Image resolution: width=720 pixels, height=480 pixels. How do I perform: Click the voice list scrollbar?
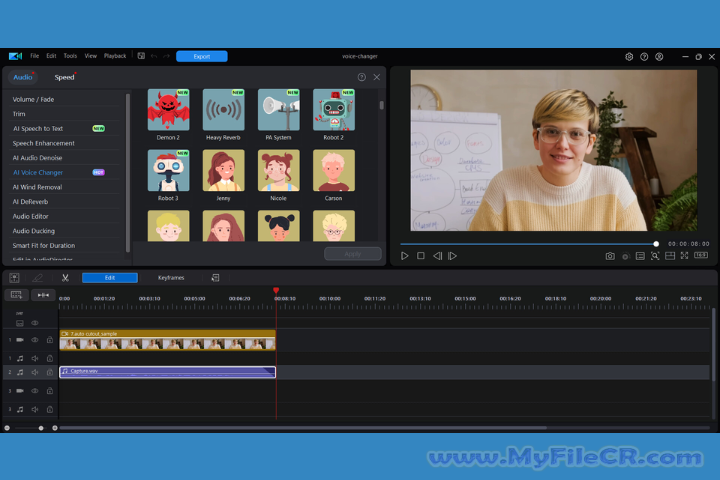click(382, 105)
